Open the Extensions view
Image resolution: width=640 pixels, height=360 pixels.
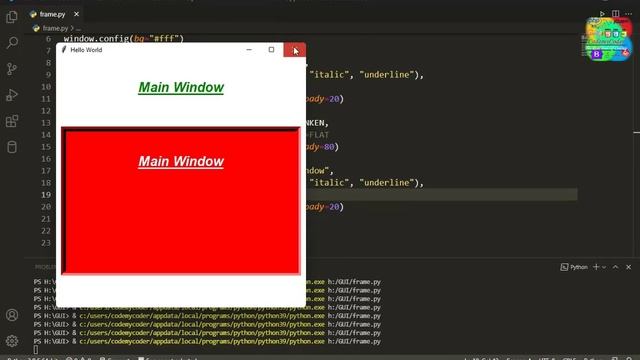tap(12, 121)
